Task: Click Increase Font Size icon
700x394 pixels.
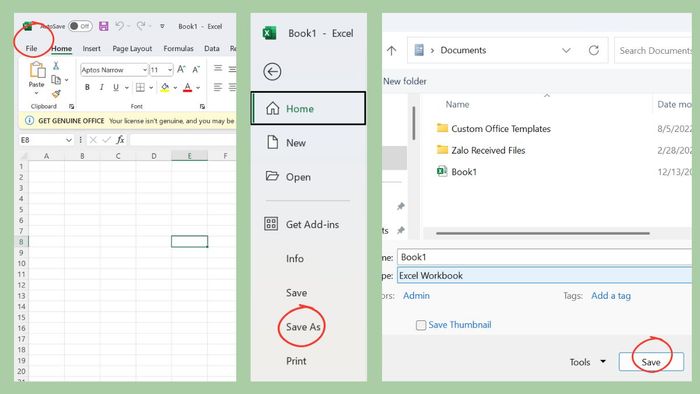Action: pos(181,69)
